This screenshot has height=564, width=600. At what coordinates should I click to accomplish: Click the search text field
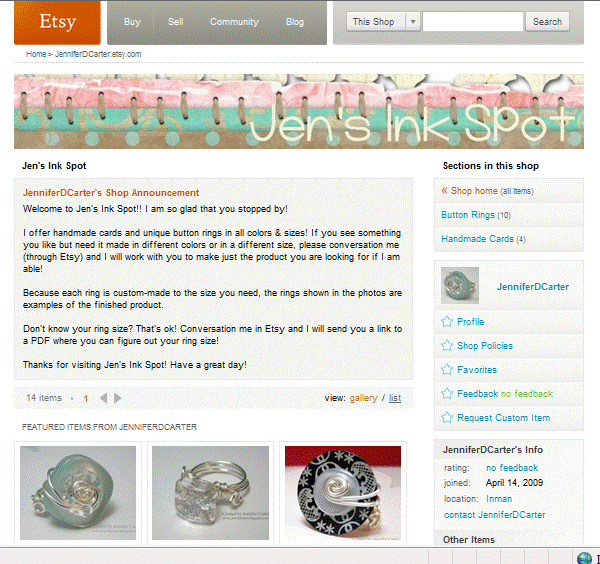[x=473, y=22]
